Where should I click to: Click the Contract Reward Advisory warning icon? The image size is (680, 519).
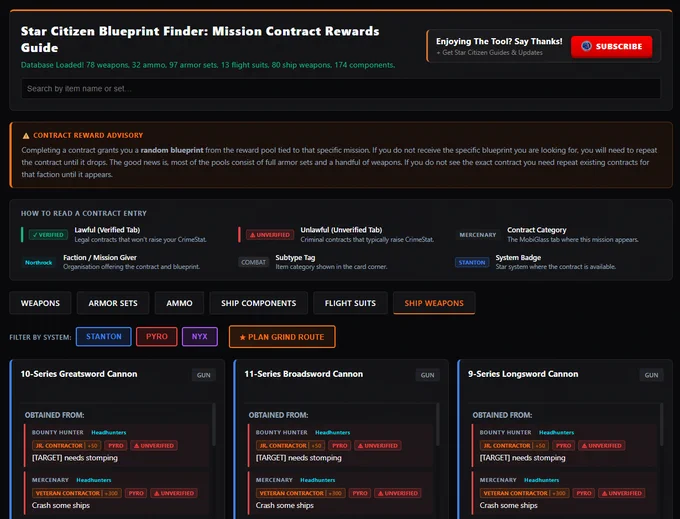point(26,136)
